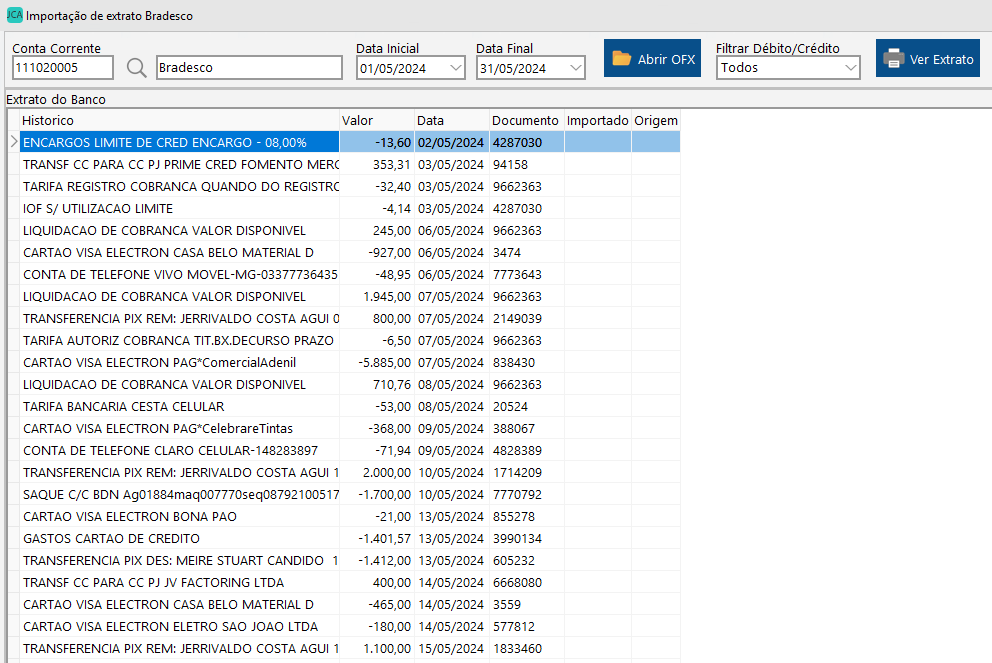Click the Conta Corrente number field
Image resolution: width=992 pixels, height=663 pixels.
click(63, 68)
